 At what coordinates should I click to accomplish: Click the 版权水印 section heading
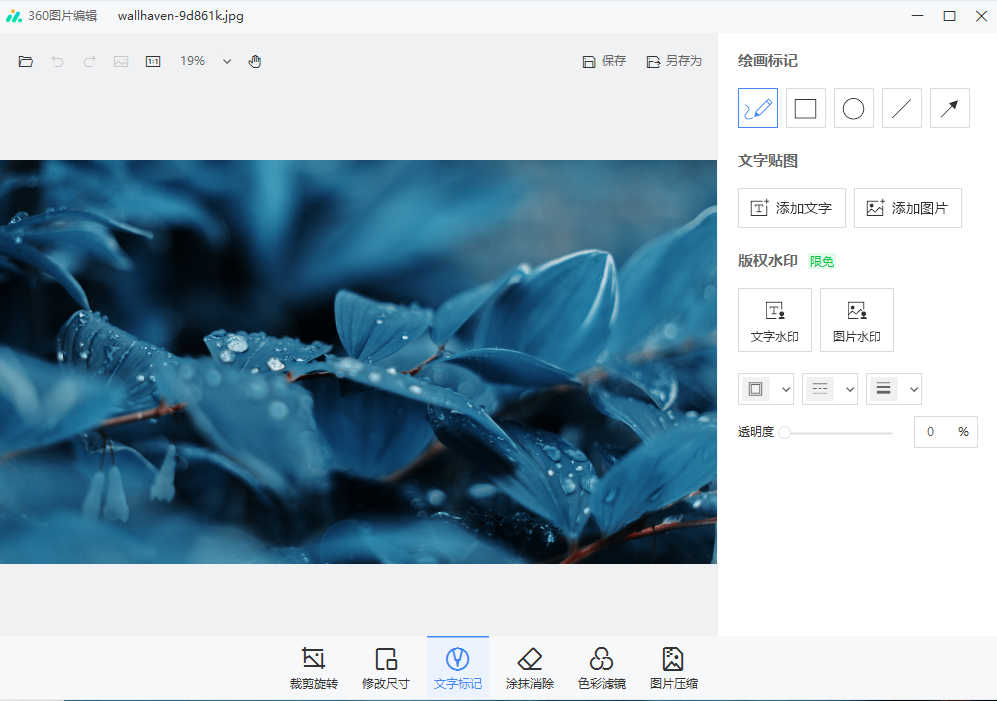(x=767, y=261)
